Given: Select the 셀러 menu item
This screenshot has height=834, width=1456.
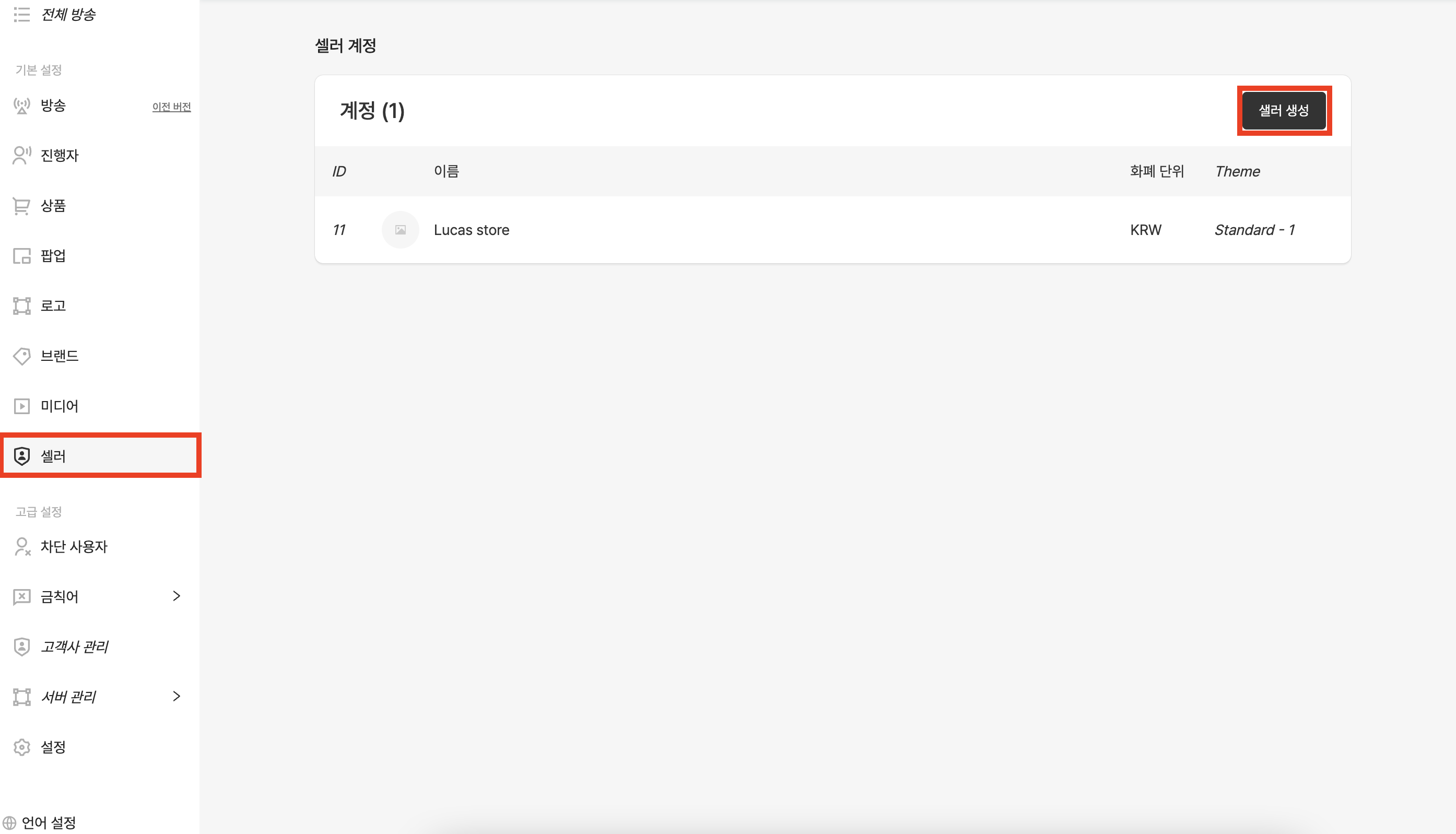Looking at the screenshot, I should click(x=100, y=456).
